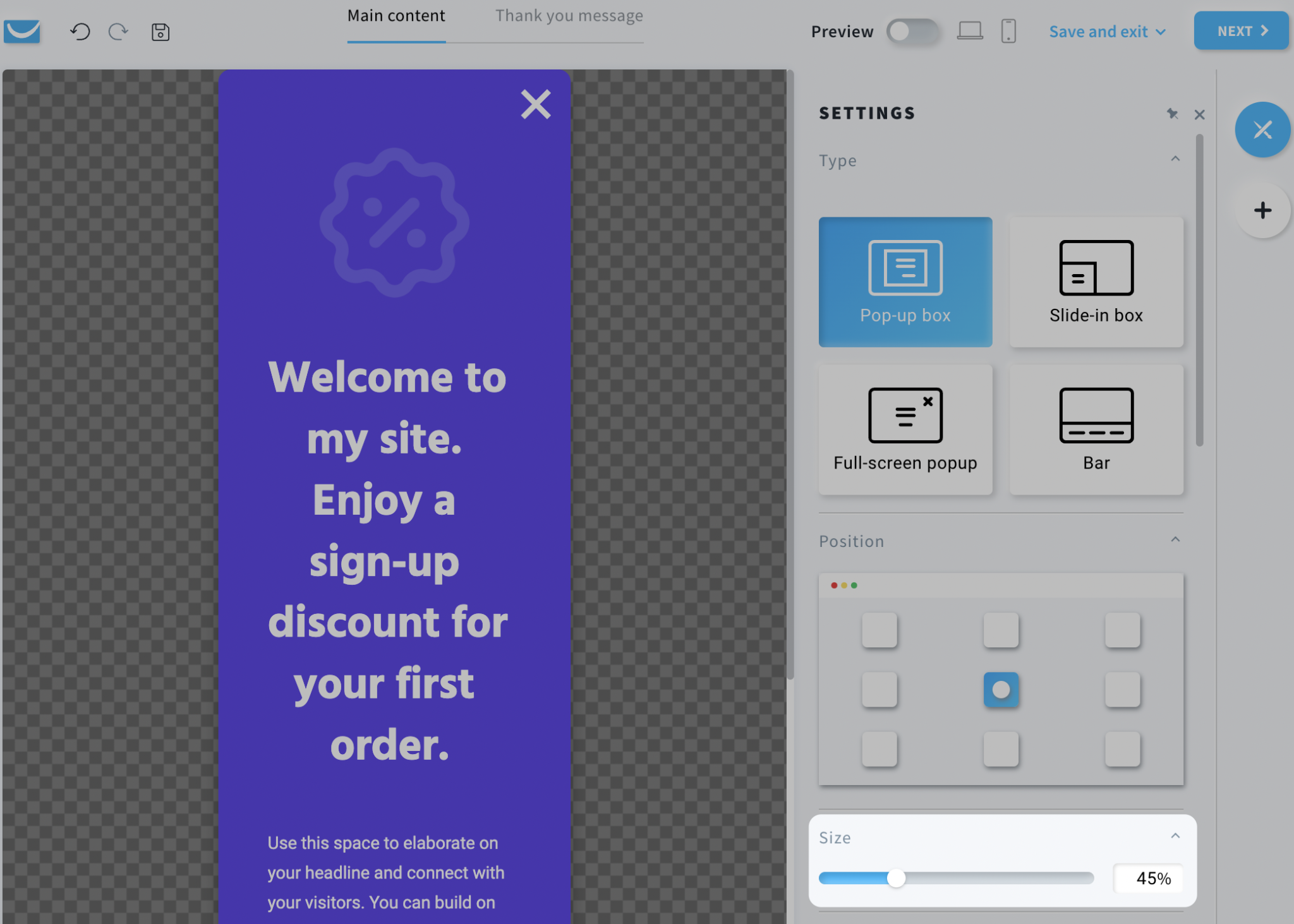This screenshot has width=1294, height=924.
Task: Click the plus button to add elements
Action: click(x=1262, y=210)
